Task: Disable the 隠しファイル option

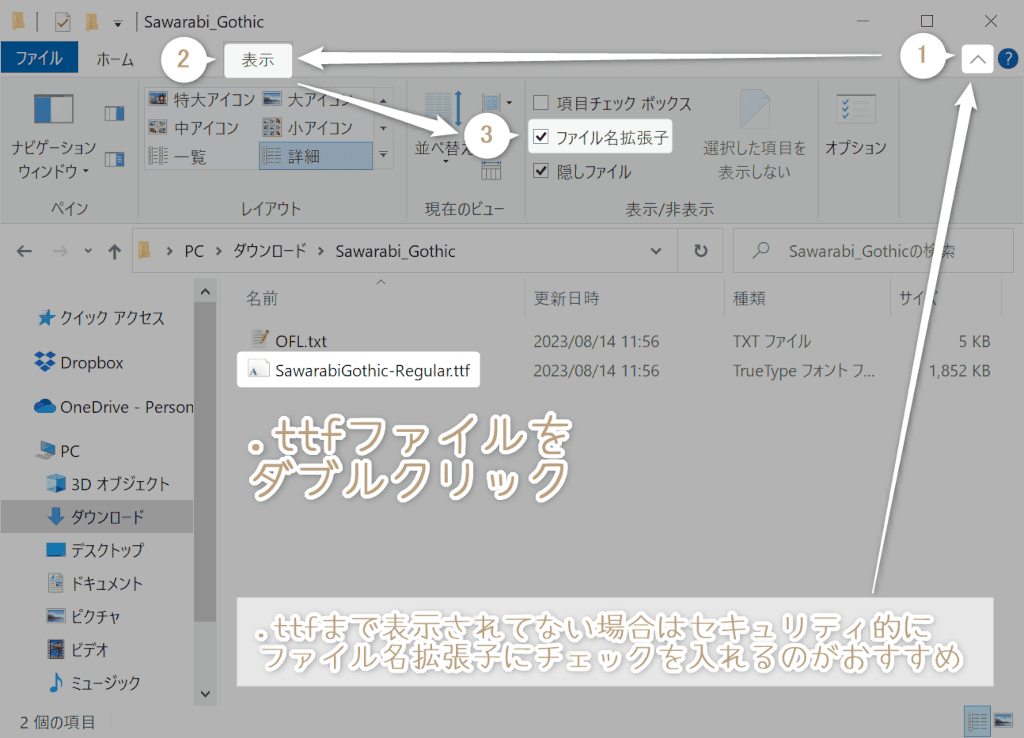Action: 541,170
